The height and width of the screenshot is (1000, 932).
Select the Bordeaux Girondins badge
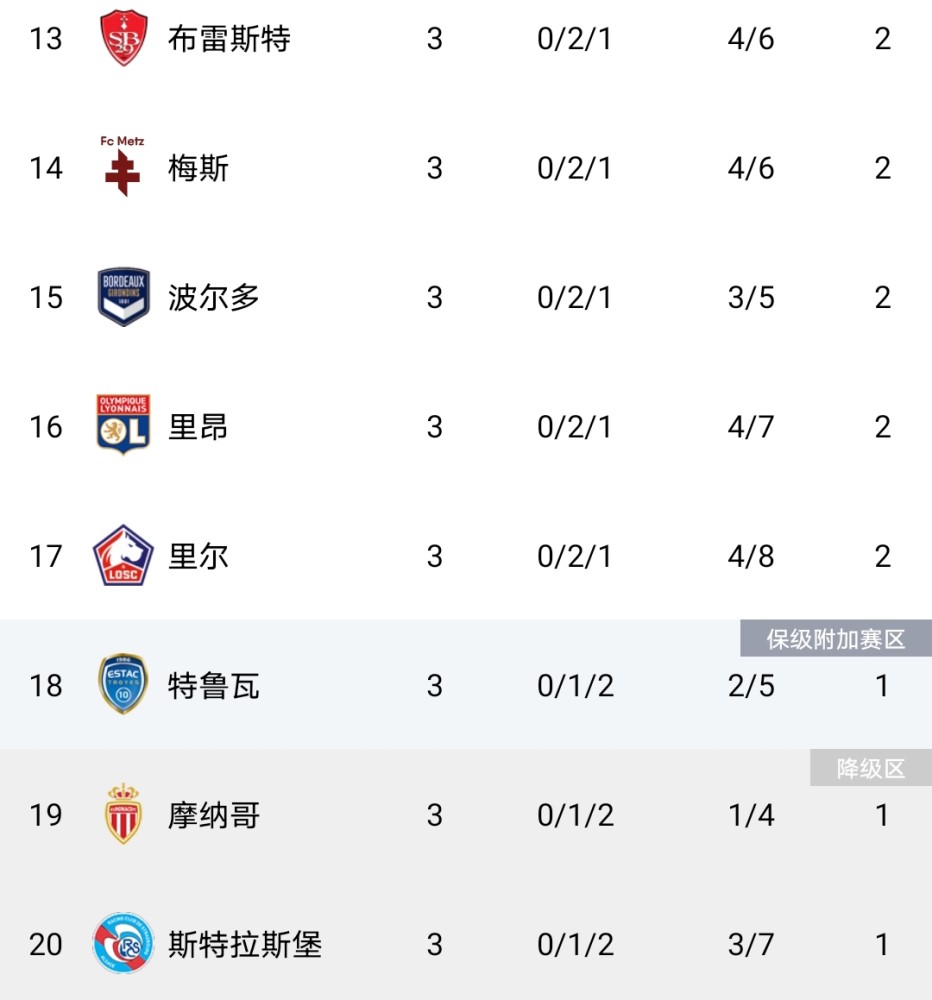[x=124, y=297]
